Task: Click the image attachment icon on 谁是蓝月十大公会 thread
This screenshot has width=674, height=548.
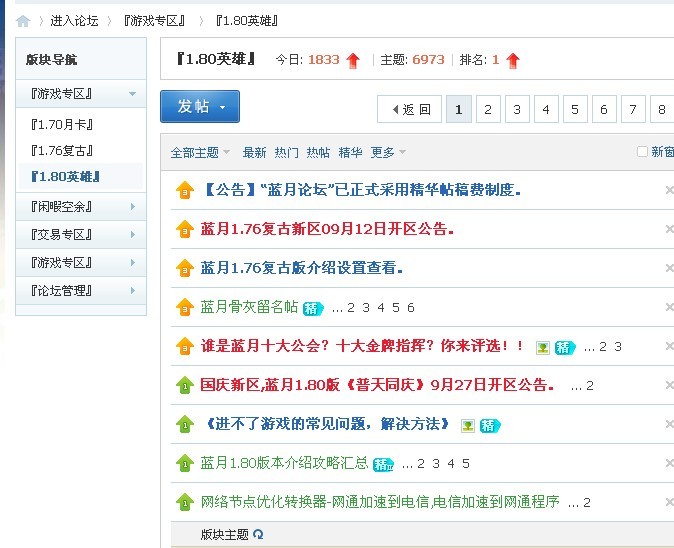Action: [x=542, y=347]
